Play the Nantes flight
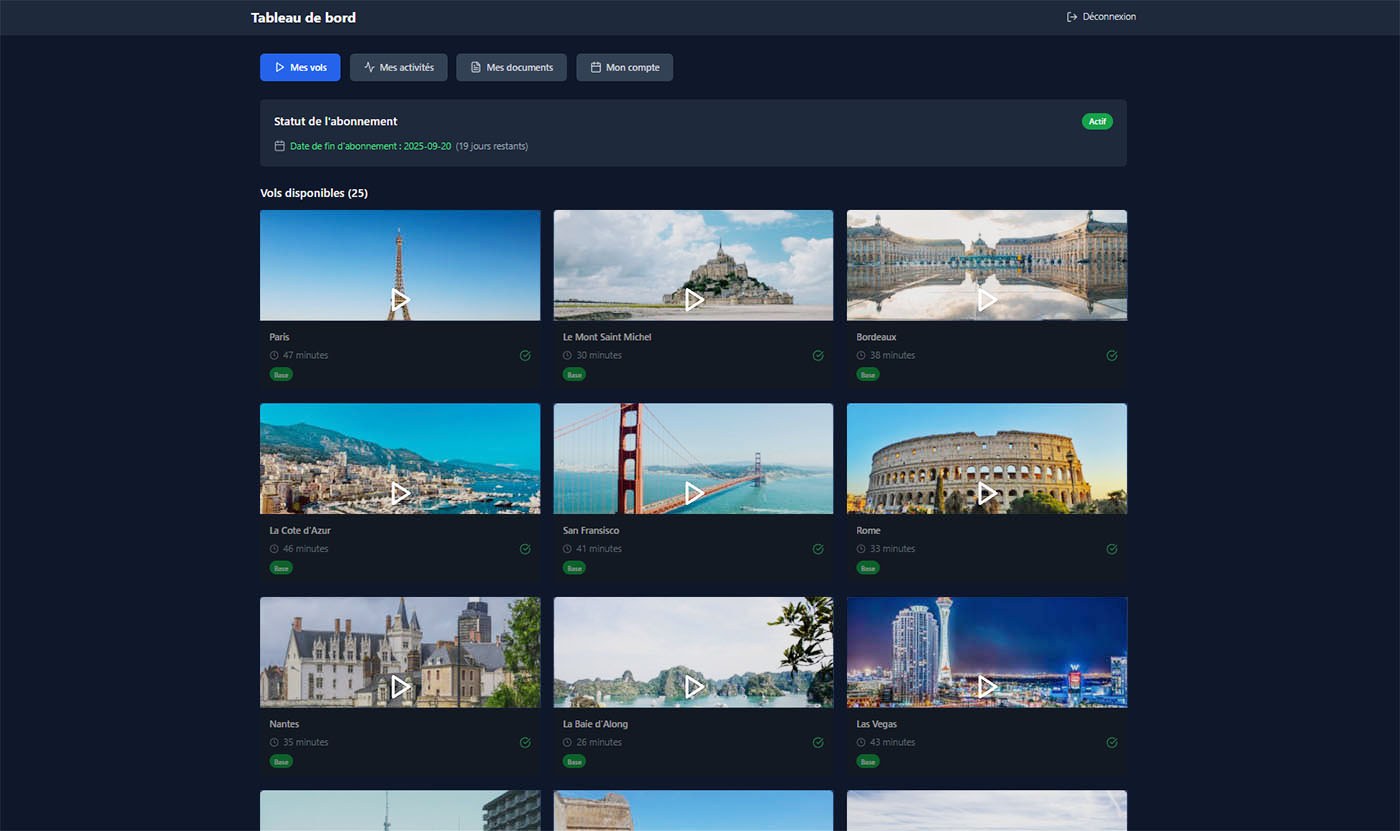Screen dimensions: 1400x831 point(400,686)
